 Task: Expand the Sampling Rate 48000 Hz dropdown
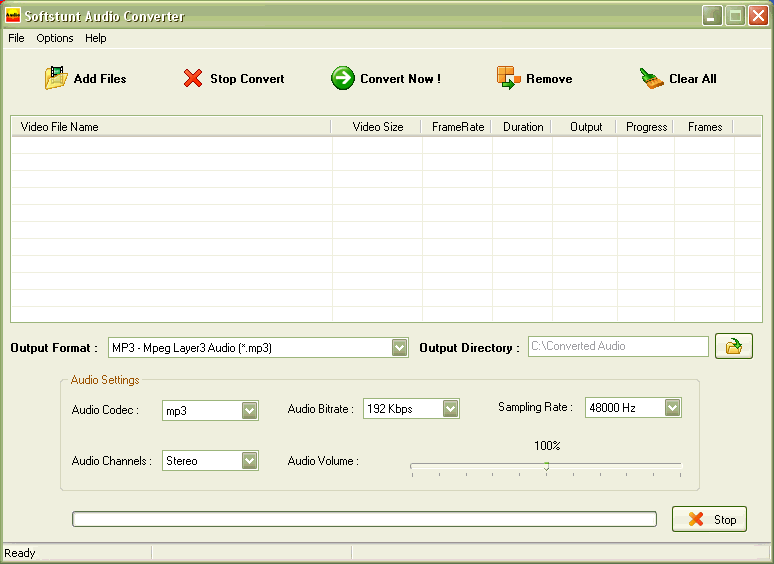pos(672,407)
